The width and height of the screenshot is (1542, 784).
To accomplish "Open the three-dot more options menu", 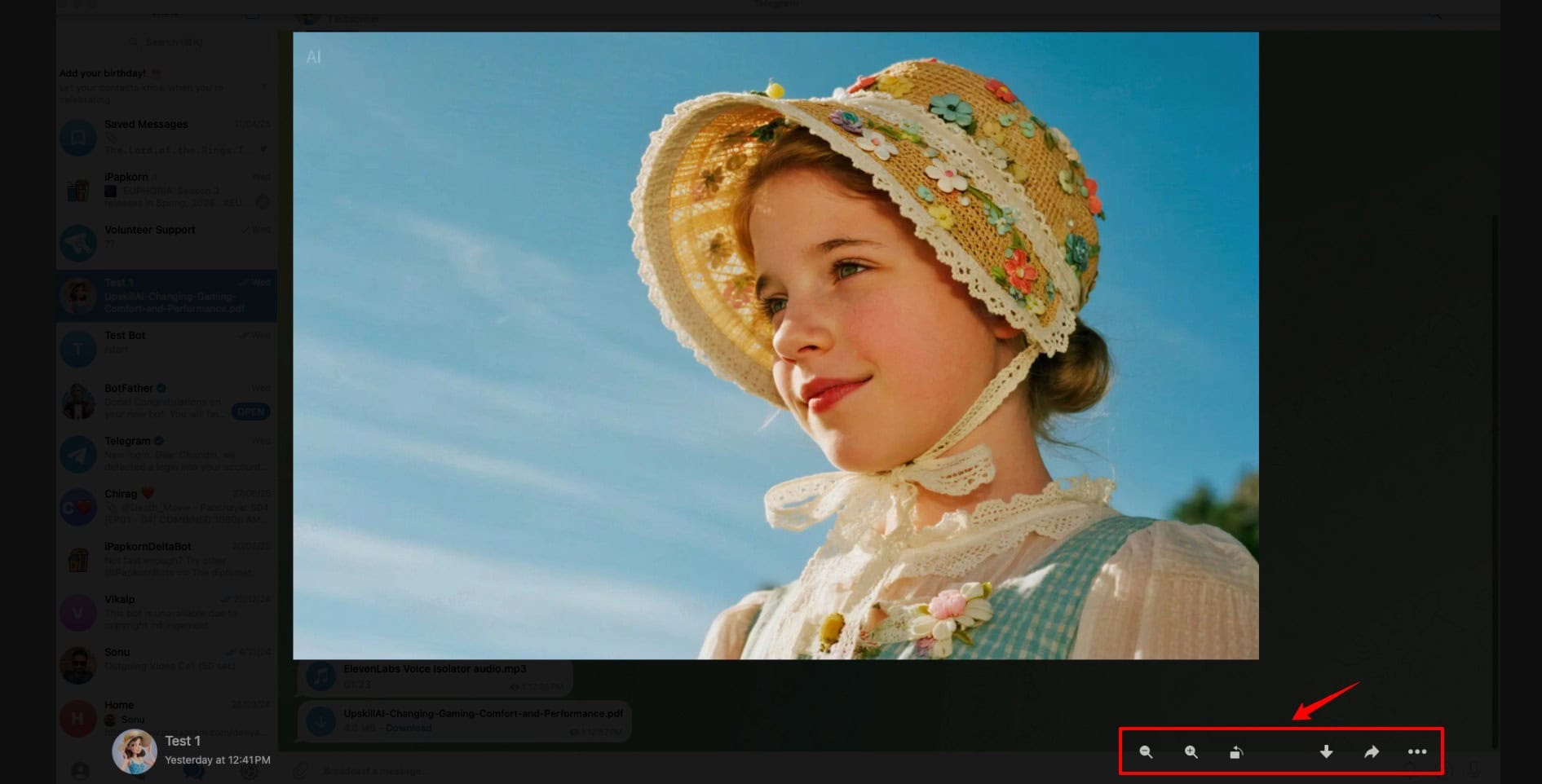I will click(1417, 752).
